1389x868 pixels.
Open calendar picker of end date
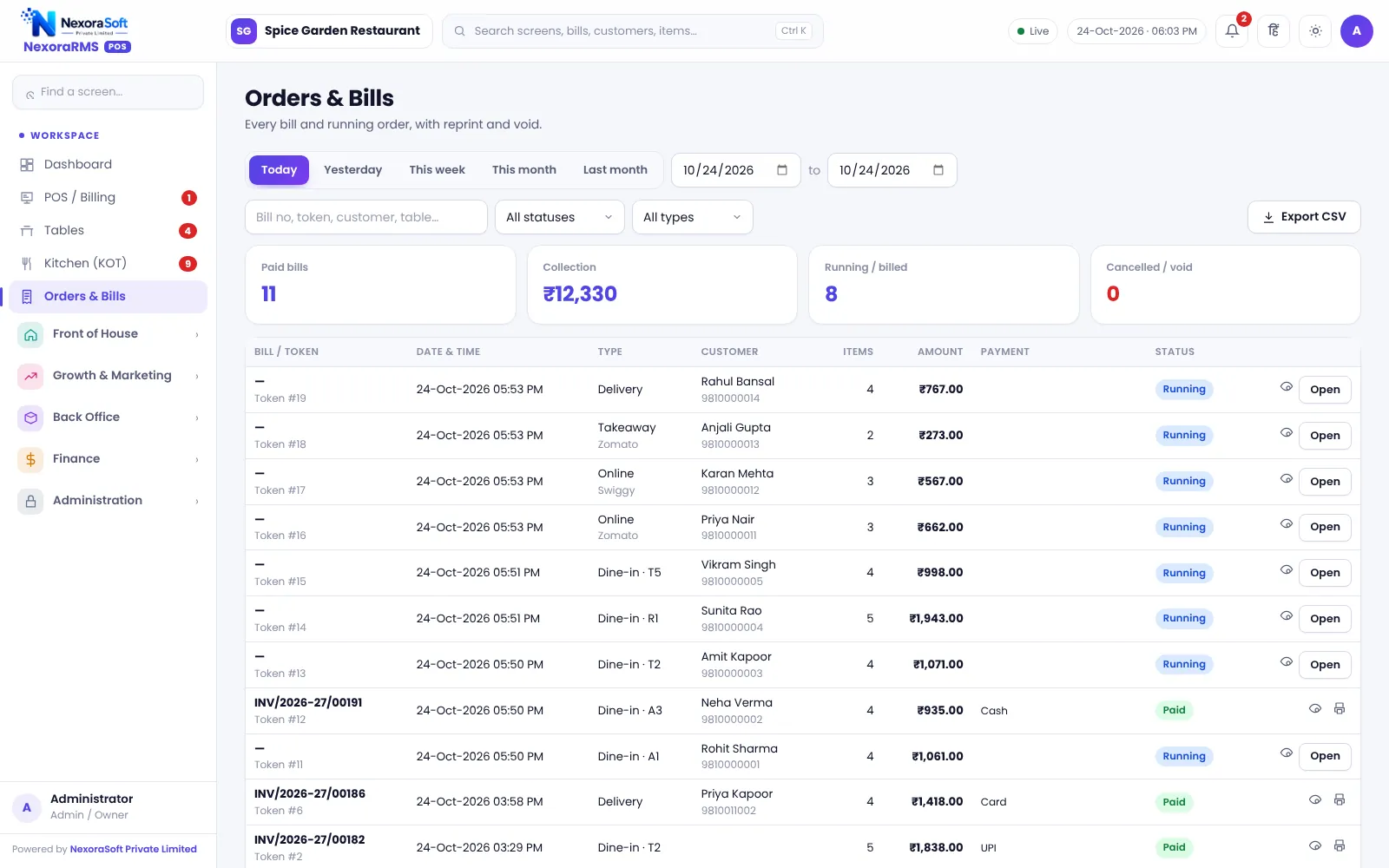pyautogui.click(x=938, y=170)
